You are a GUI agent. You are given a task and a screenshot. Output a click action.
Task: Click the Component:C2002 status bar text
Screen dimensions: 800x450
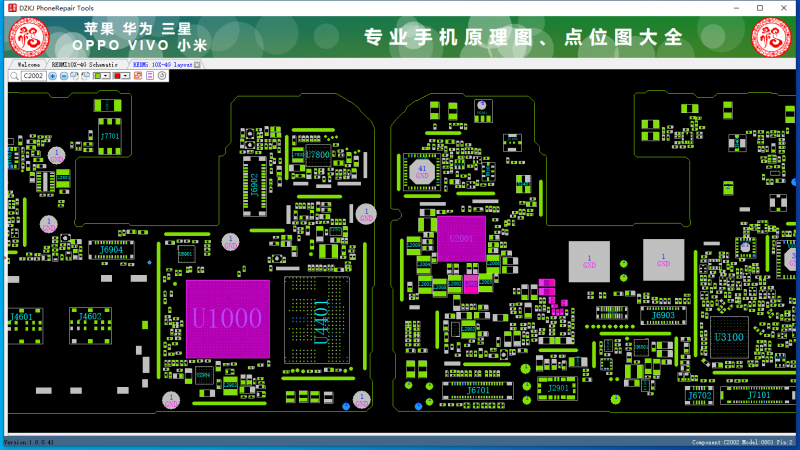(743, 442)
